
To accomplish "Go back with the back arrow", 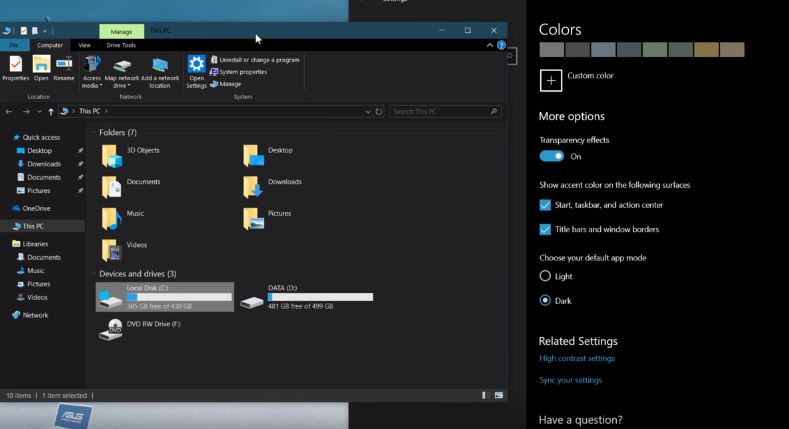I will point(9,112).
